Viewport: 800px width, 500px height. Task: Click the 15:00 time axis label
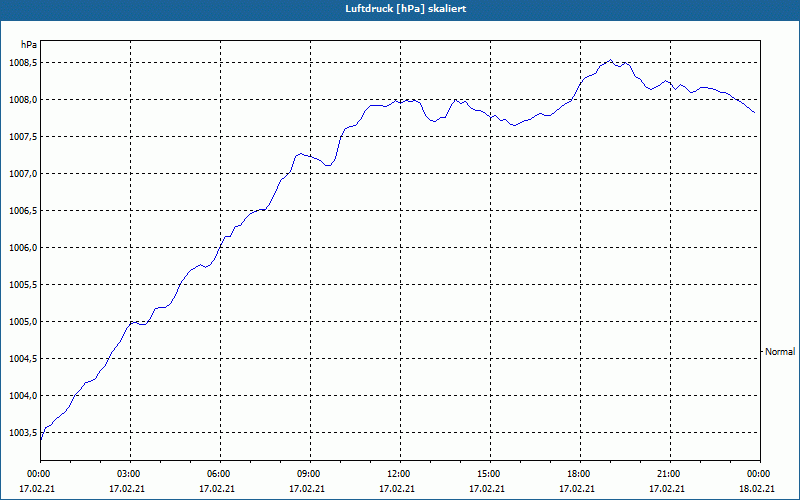tap(487, 474)
